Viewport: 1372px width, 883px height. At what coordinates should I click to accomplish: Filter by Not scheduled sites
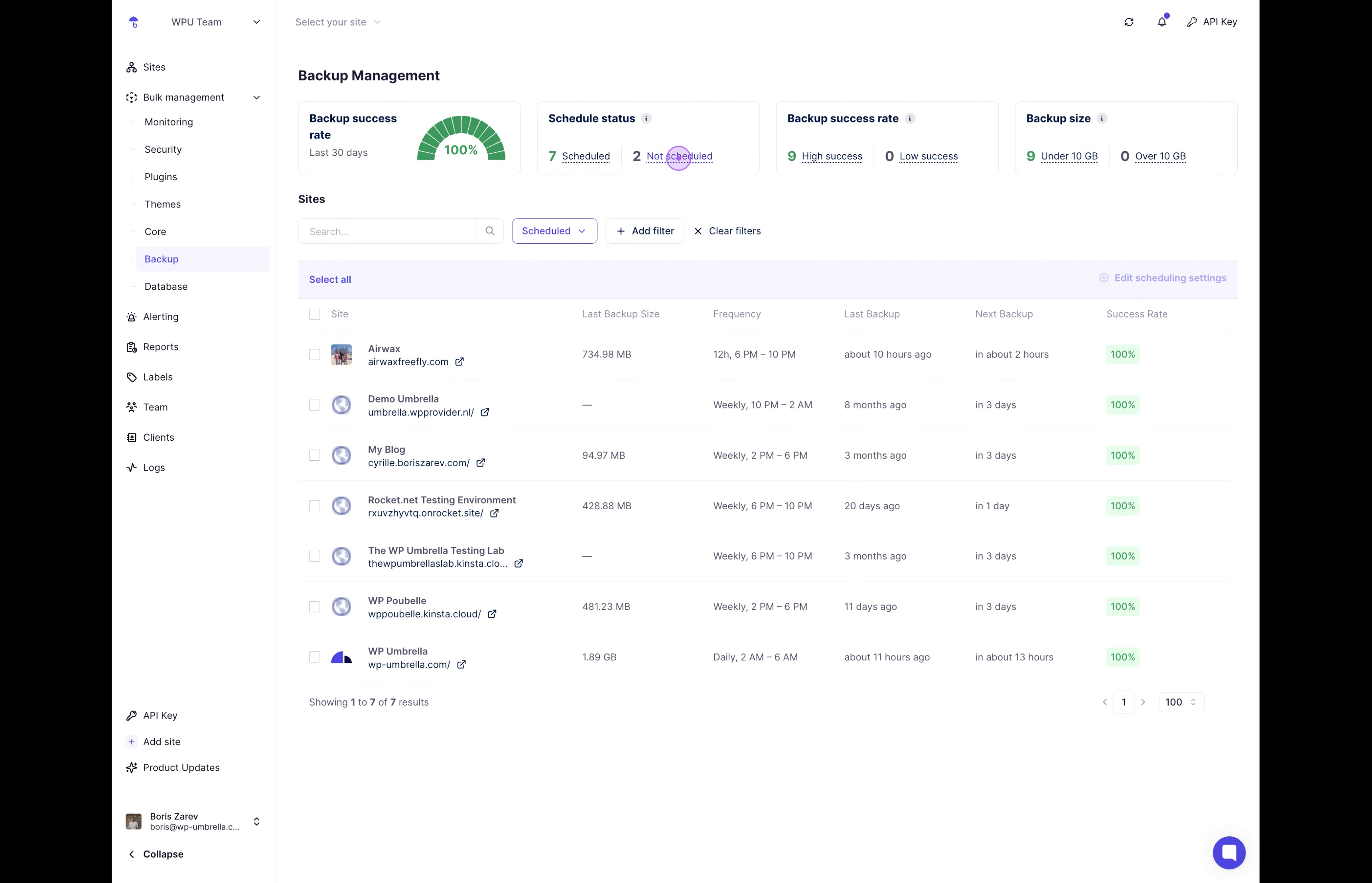pyautogui.click(x=679, y=156)
